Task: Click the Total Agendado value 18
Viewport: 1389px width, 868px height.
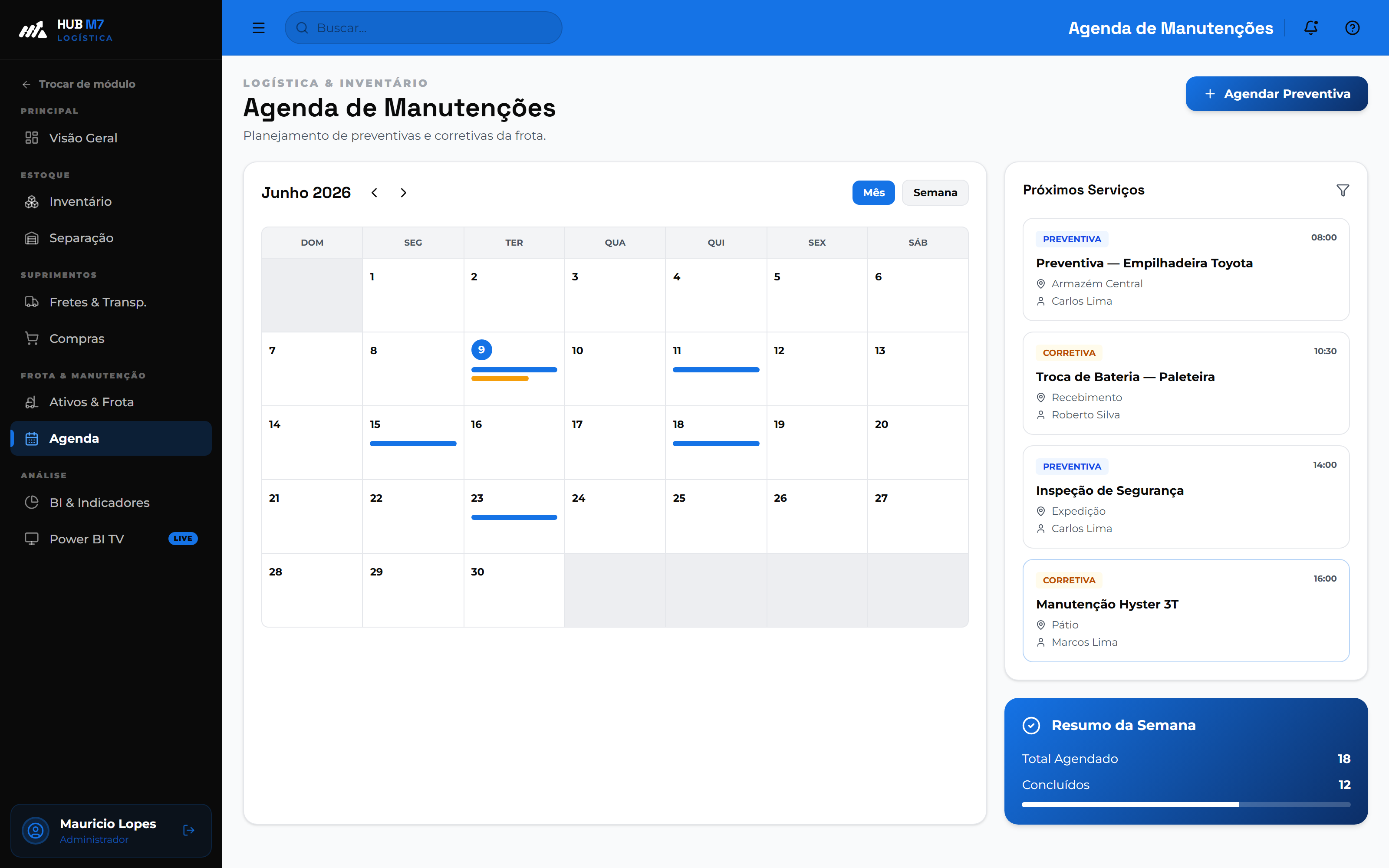Action: pos(1344,759)
